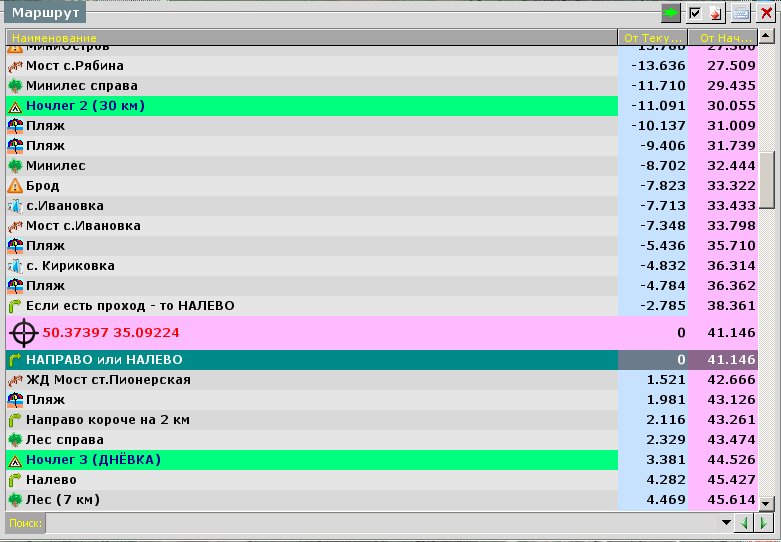Click the tree icon beside Лес справа
The height and width of the screenshot is (542, 781).
[x=15, y=440]
